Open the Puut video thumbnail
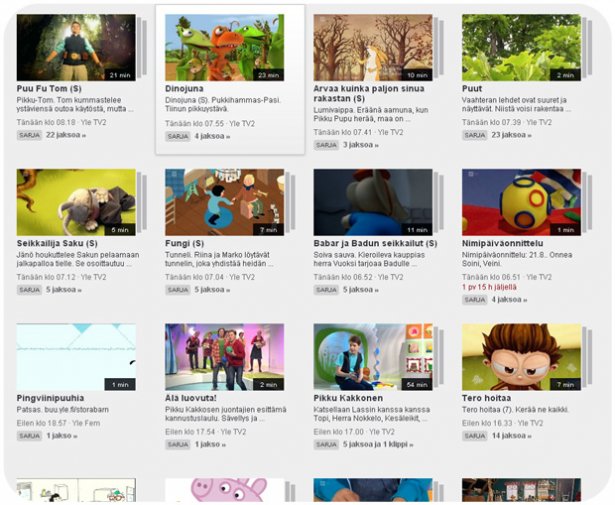This screenshot has width=615, height=505. (x=521, y=47)
